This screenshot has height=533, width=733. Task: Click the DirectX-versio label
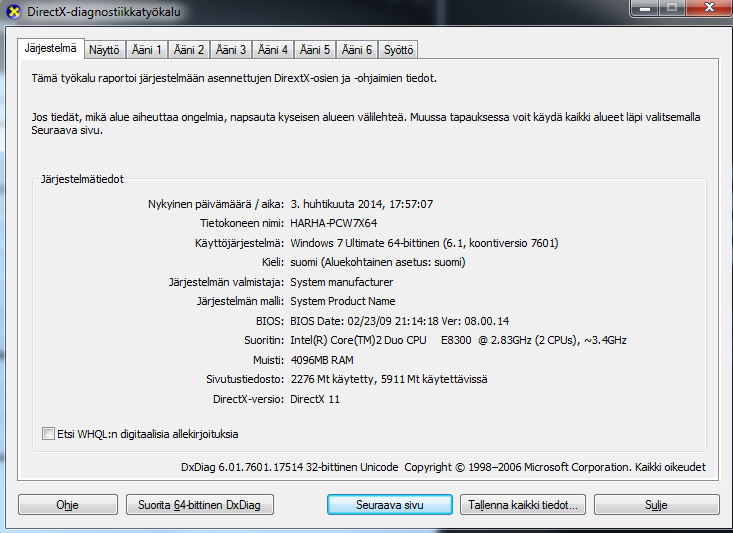(248, 399)
